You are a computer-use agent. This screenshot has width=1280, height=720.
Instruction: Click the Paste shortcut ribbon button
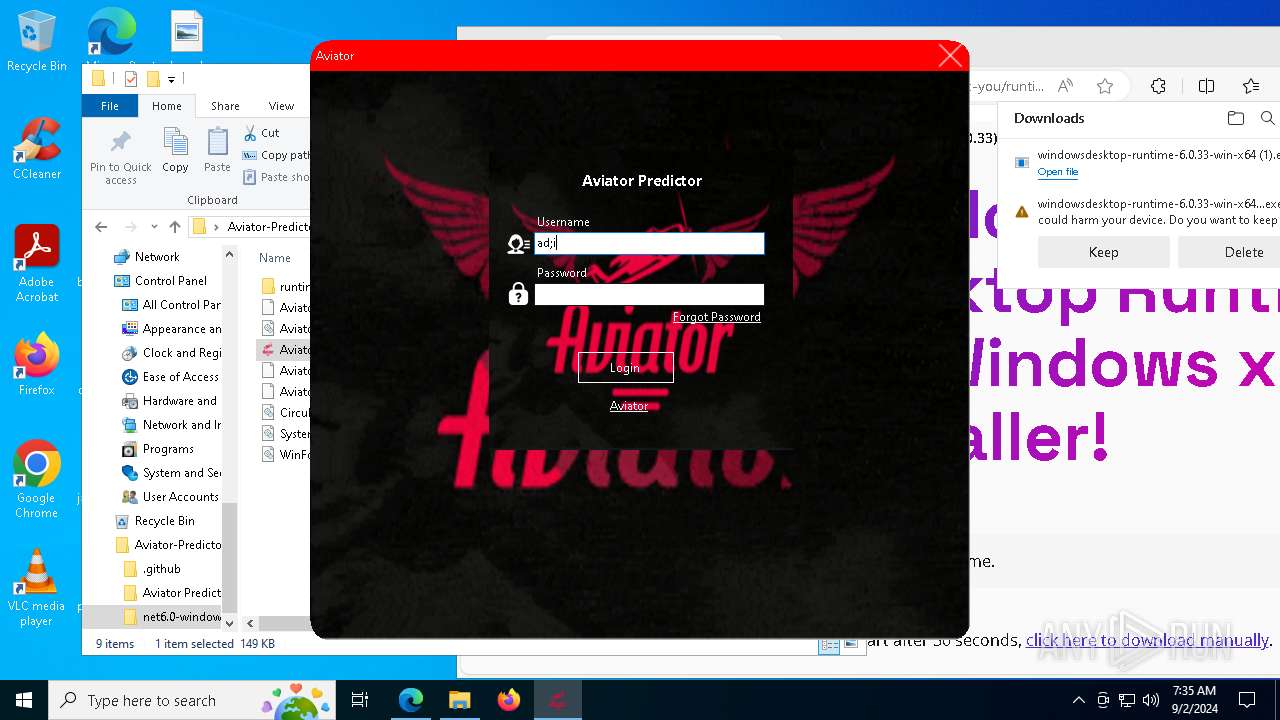point(277,177)
